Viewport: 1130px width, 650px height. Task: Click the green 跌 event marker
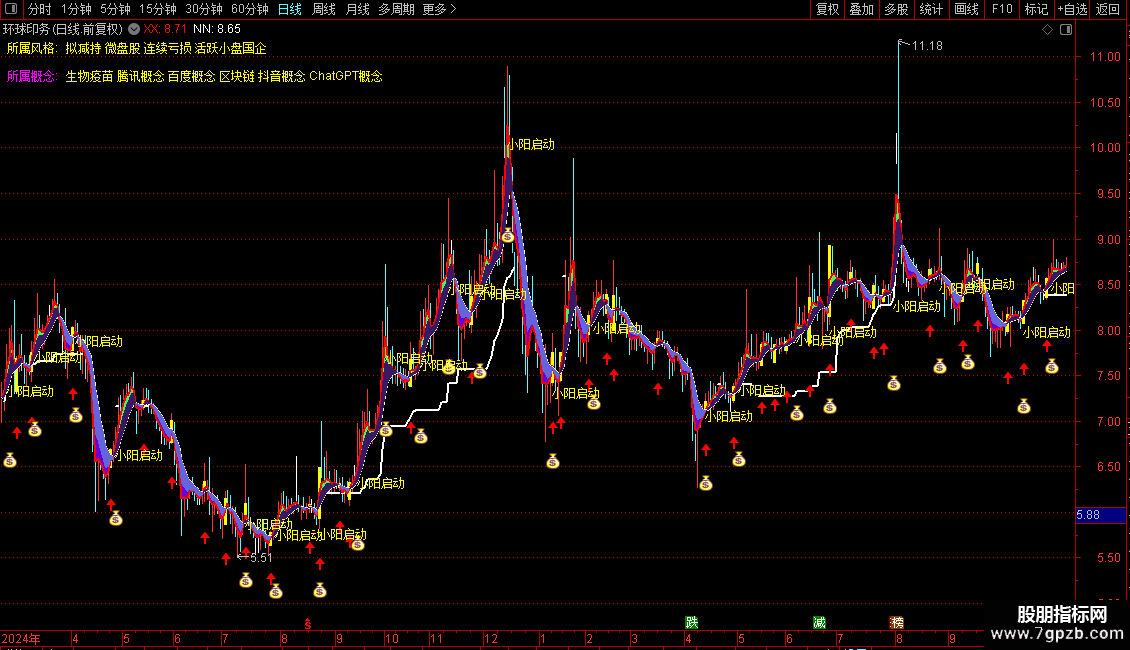692,622
